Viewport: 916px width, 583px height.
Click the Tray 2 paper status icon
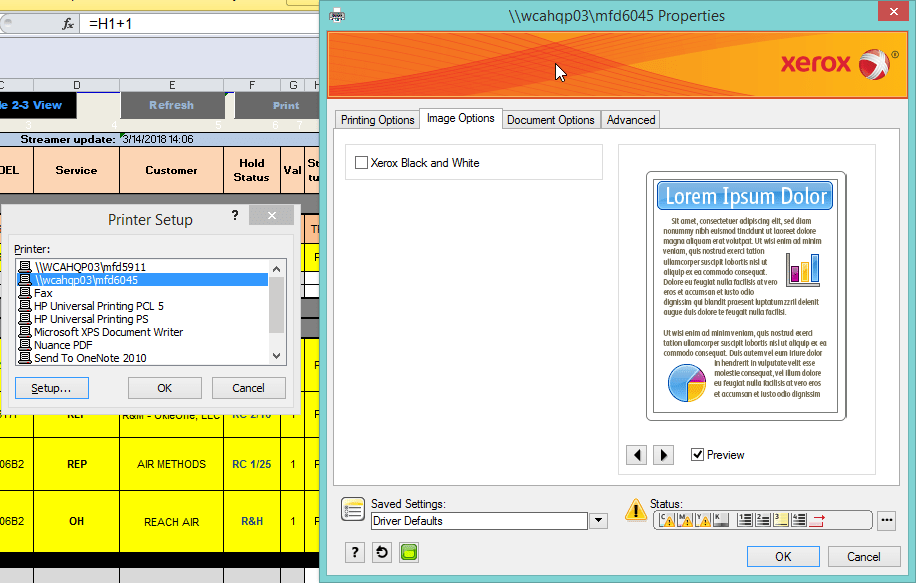click(x=763, y=519)
